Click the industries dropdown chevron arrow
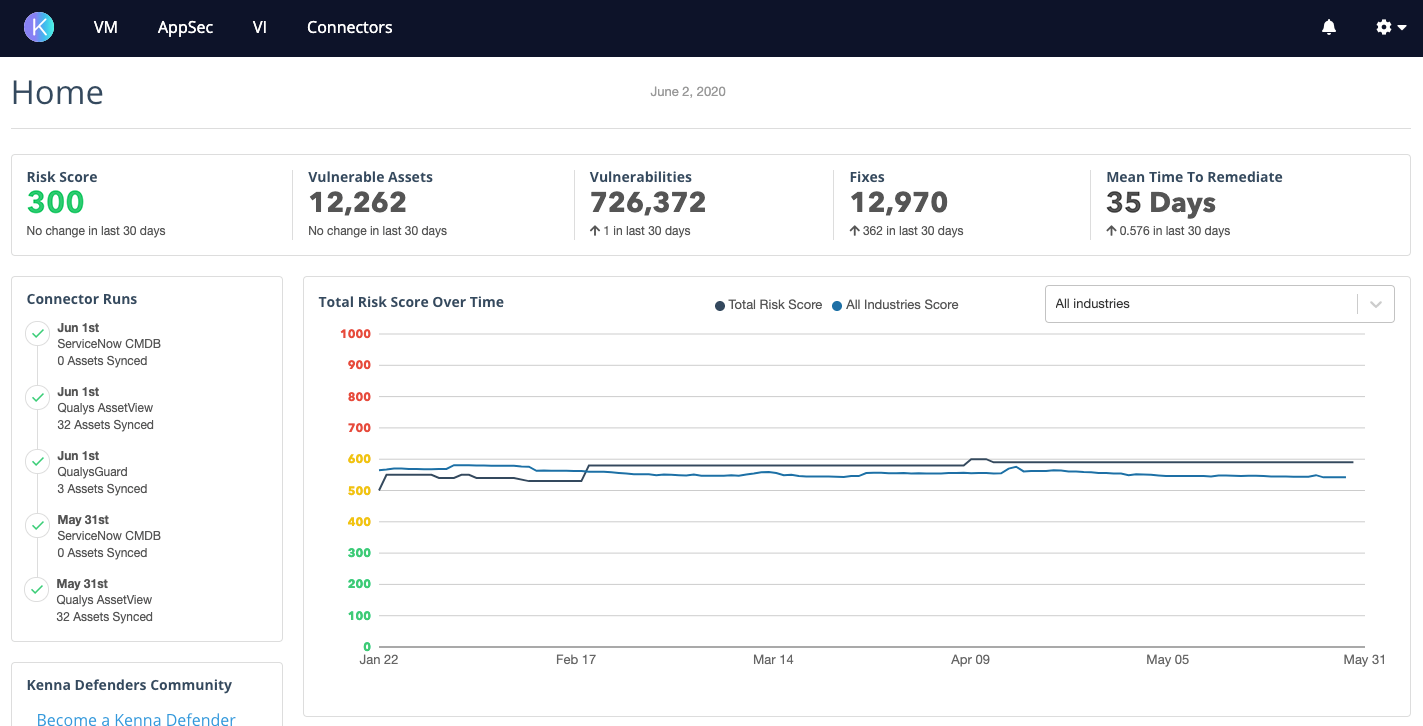This screenshot has width=1423, height=726. click(x=1376, y=304)
